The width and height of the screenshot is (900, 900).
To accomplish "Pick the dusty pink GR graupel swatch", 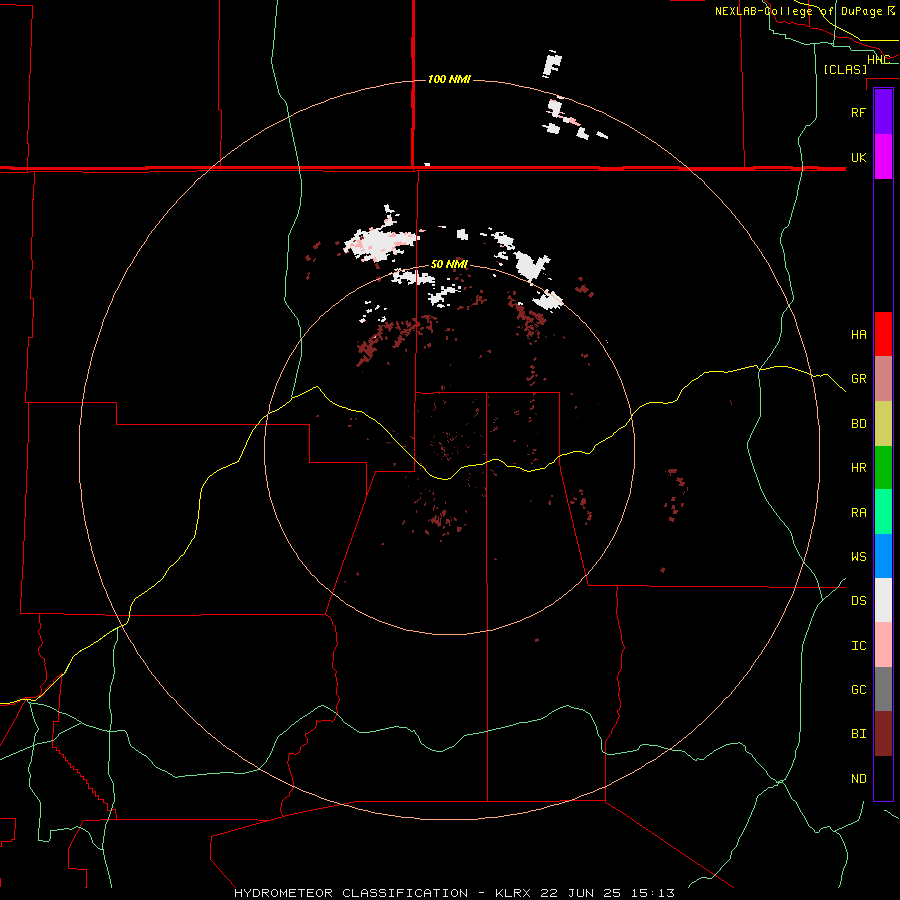I will pos(883,379).
